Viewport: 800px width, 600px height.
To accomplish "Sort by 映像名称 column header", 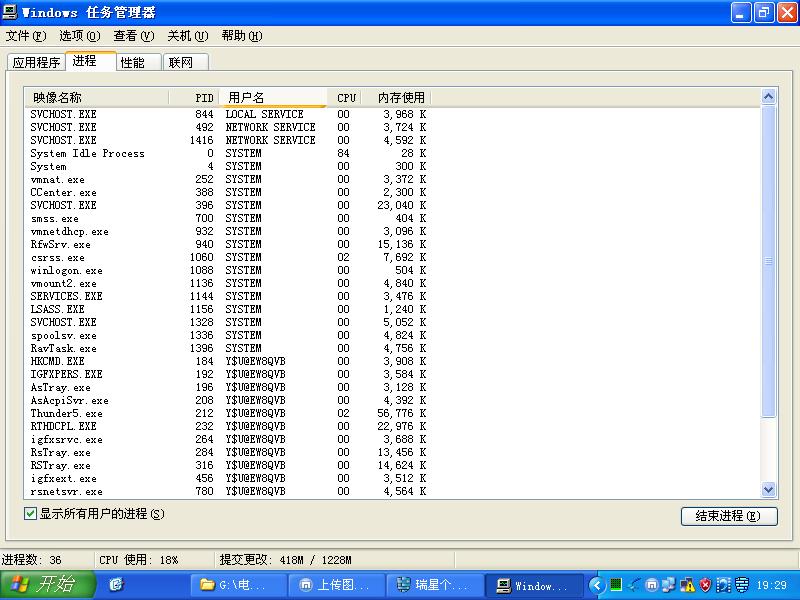I will (x=97, y=97).
